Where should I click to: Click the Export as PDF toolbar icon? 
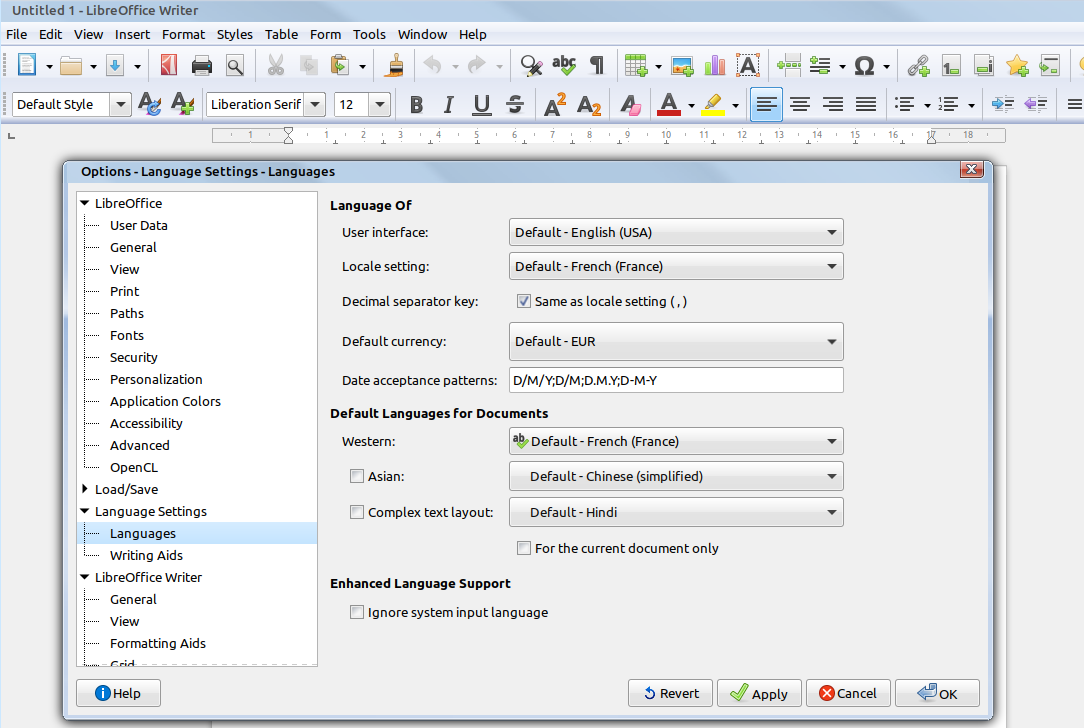coord(169,66)
